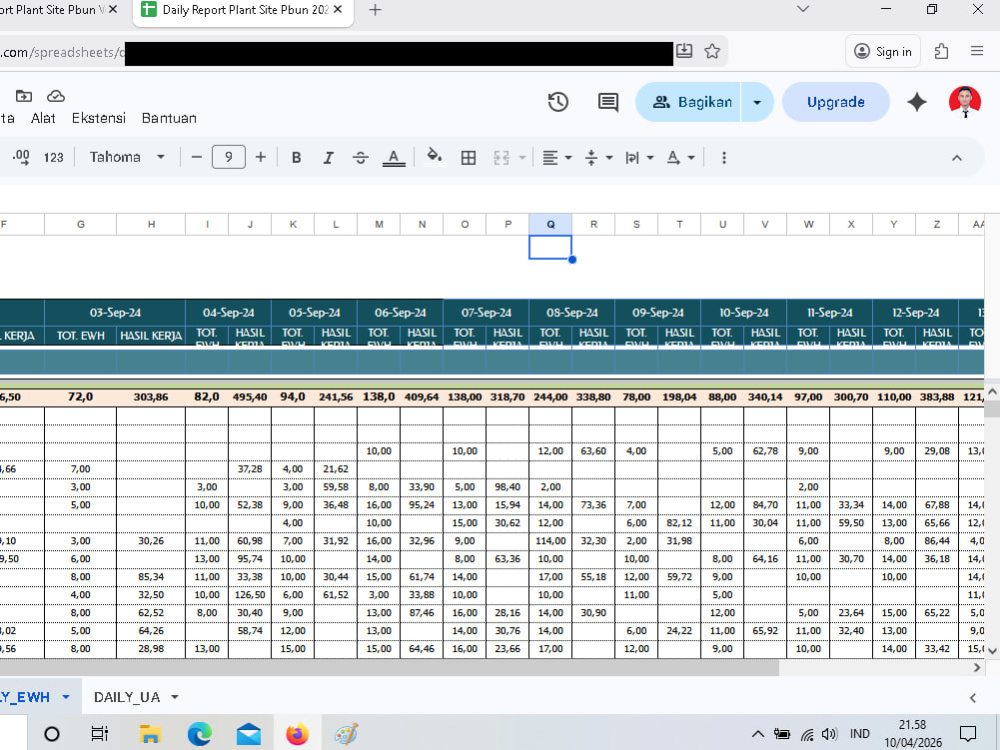This screenshot has width=1000, height=750.
Task: Check cloud save status icon
Action: [56, 96]
